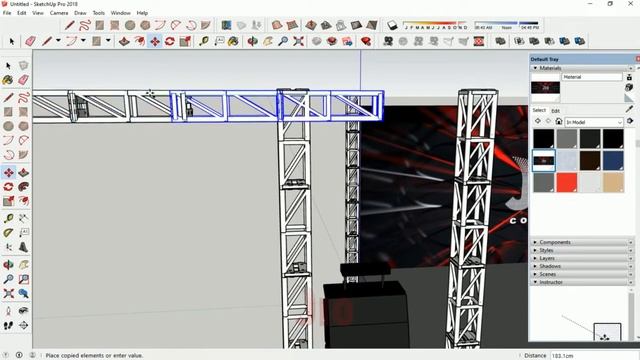This screenshot has width=640, height=360.
Task: Open the File menu
Action: 7,13
